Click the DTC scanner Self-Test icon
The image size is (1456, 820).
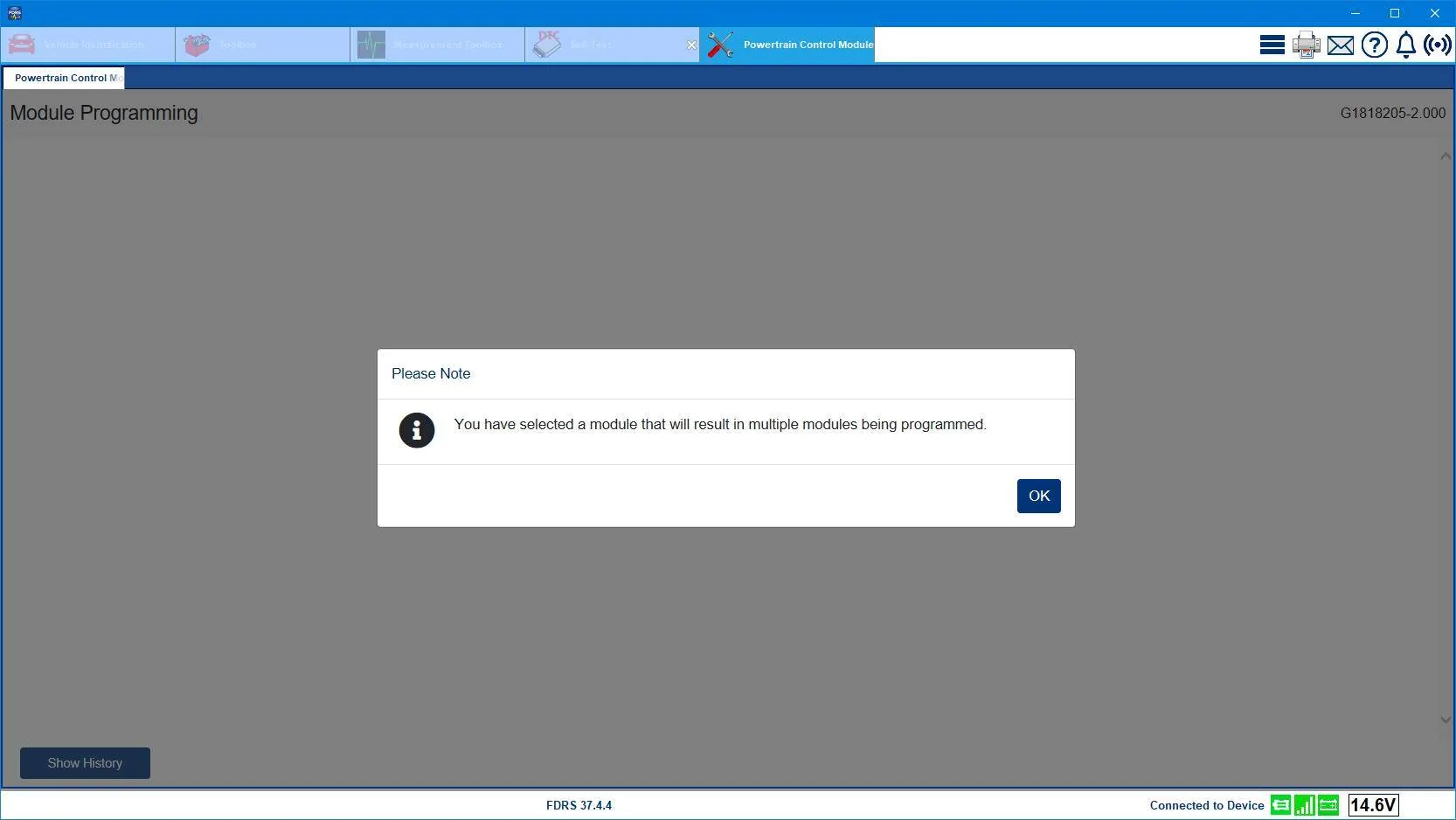pyautogui.click(x=547, y=45)
